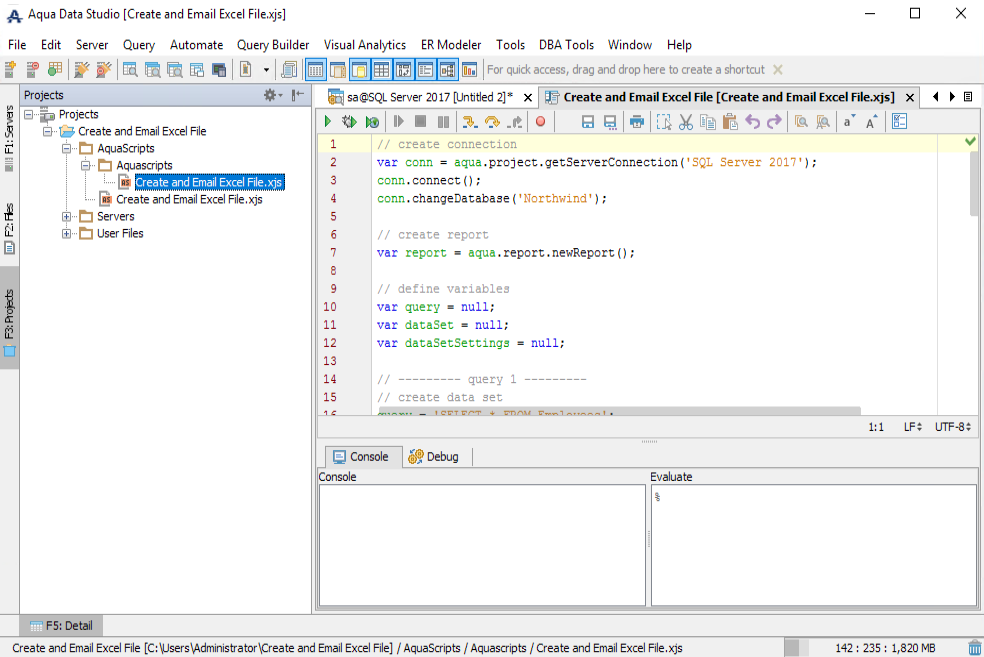Click the garbage collector trash icon
984x657 pixels.
974,648
